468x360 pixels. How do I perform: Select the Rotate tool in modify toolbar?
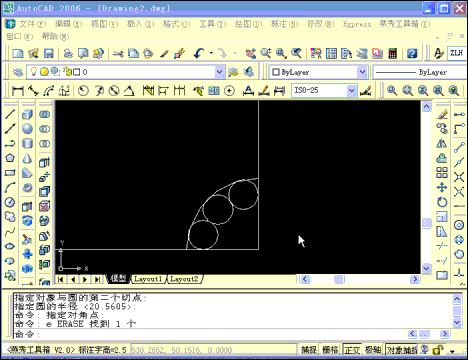pos(442,202)
